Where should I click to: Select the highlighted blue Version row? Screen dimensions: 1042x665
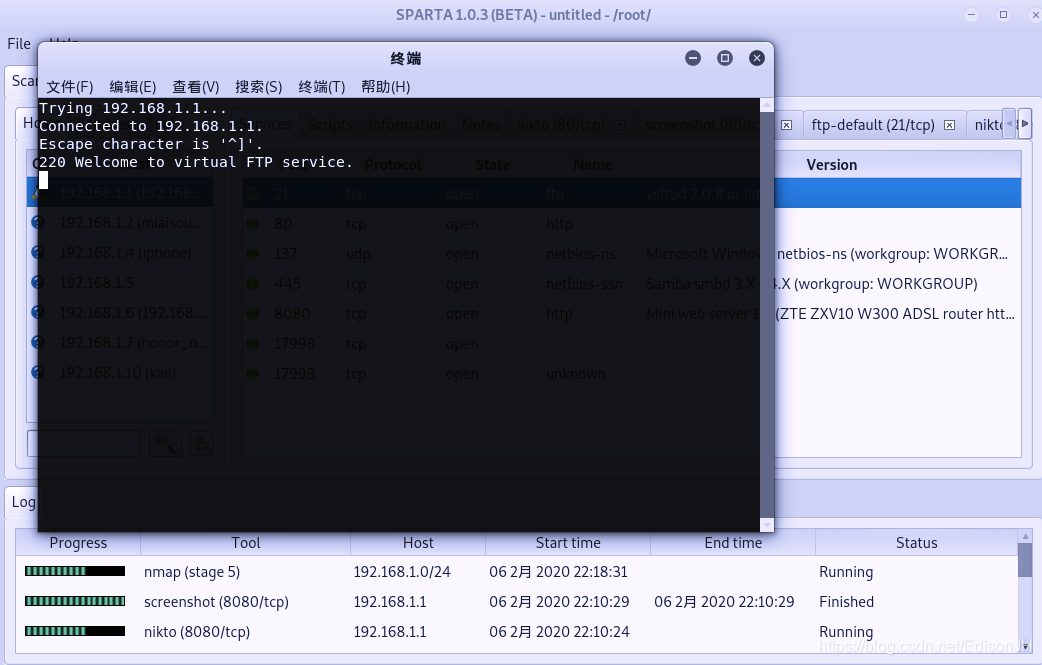898,193
